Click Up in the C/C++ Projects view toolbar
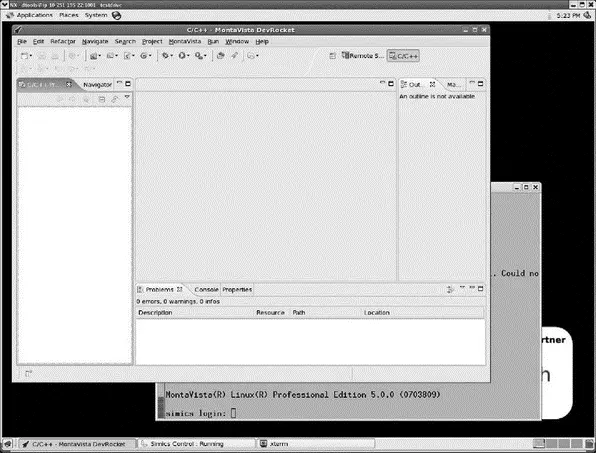Image resolution: width=596 pixels, height=453 pixels. (x=86, y=99)
